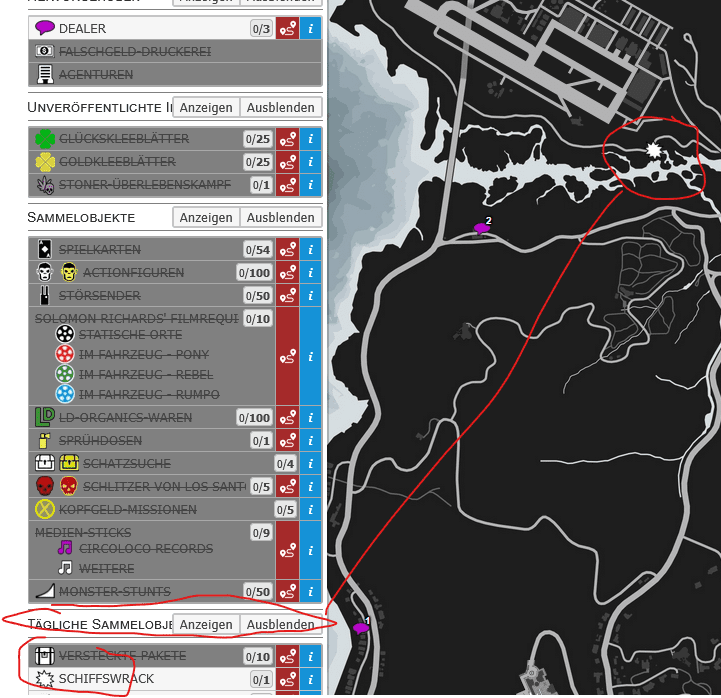Click the Weitere subcategory under Medien-Sticks
Image resolution: width=721 pixels, height=698 pixels.
point(96,568)
